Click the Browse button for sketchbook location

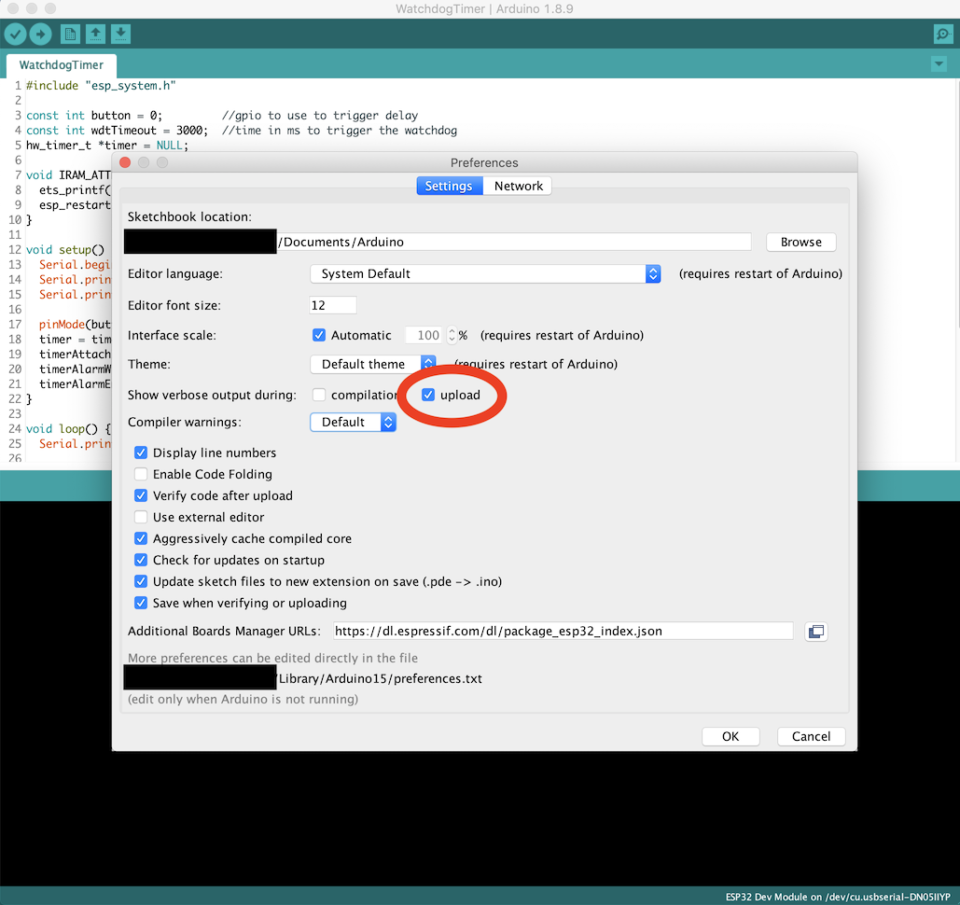point(800,241)
